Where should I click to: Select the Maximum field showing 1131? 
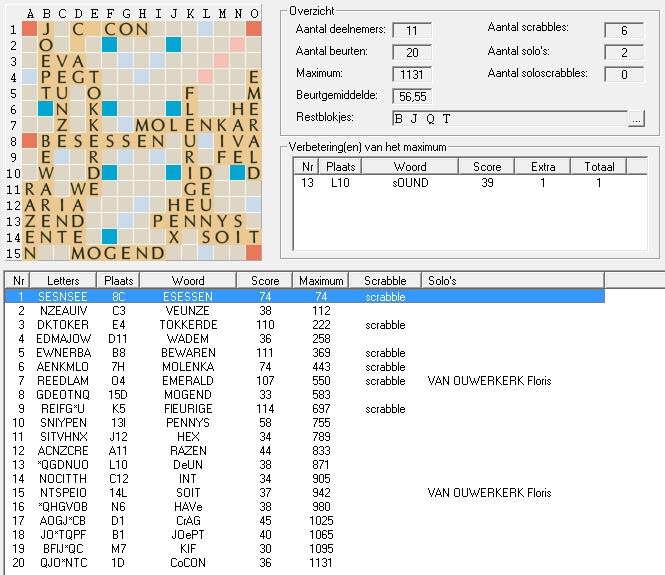pos(412,75)
